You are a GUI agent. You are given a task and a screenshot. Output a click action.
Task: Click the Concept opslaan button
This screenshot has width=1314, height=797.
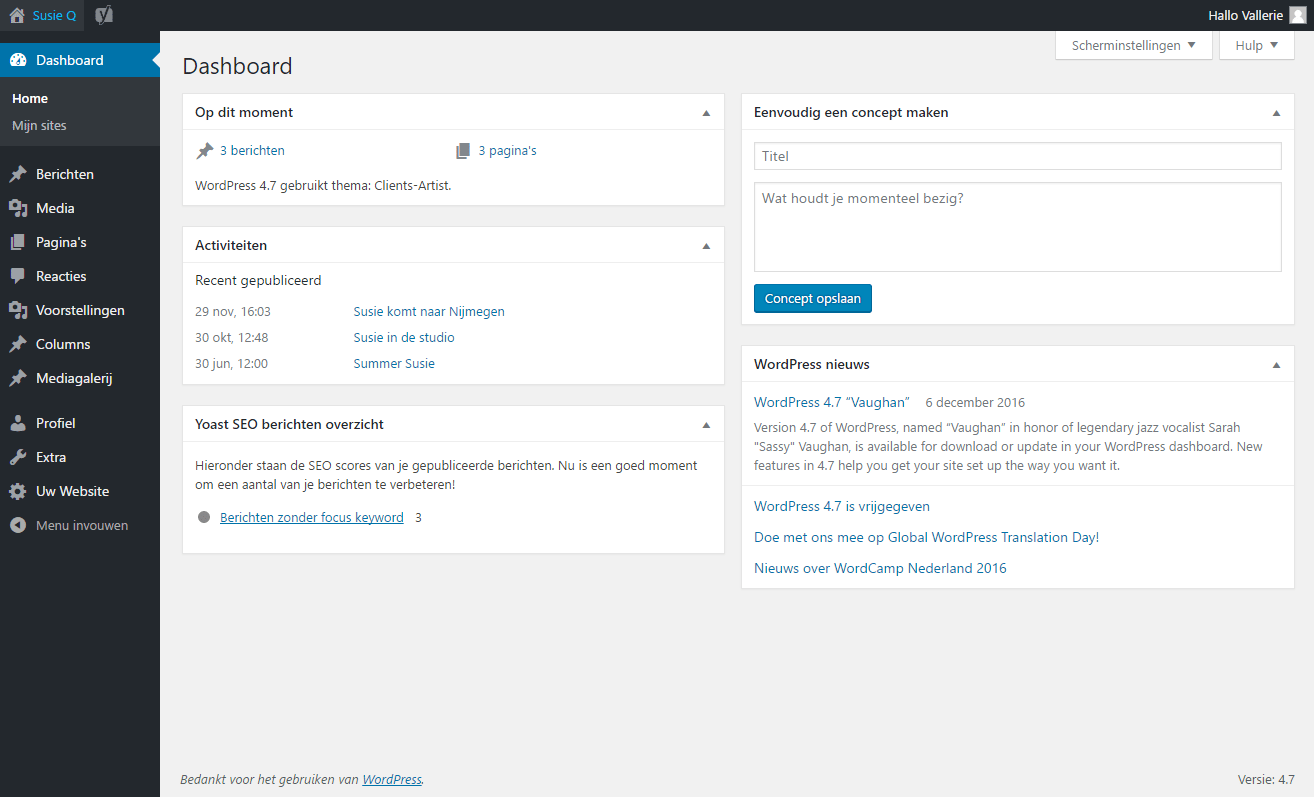coord(813,299)
